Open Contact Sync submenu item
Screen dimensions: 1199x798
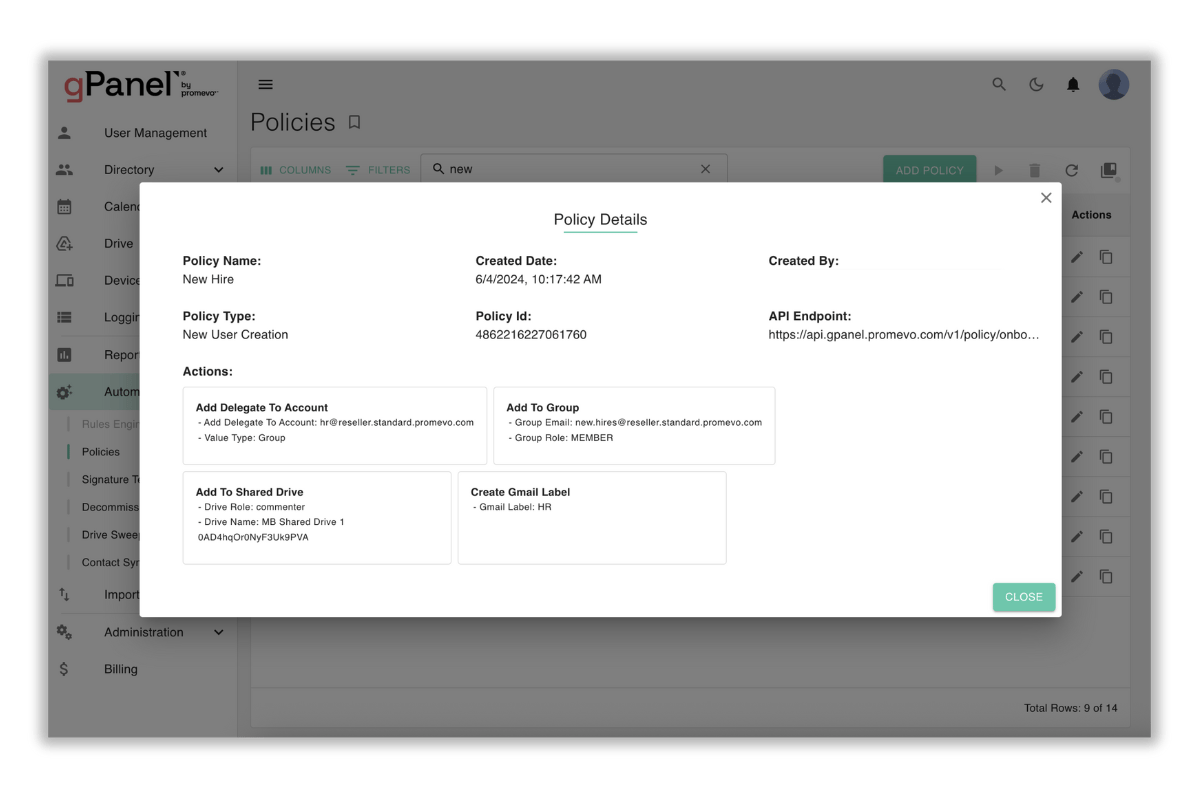[110, 562]
